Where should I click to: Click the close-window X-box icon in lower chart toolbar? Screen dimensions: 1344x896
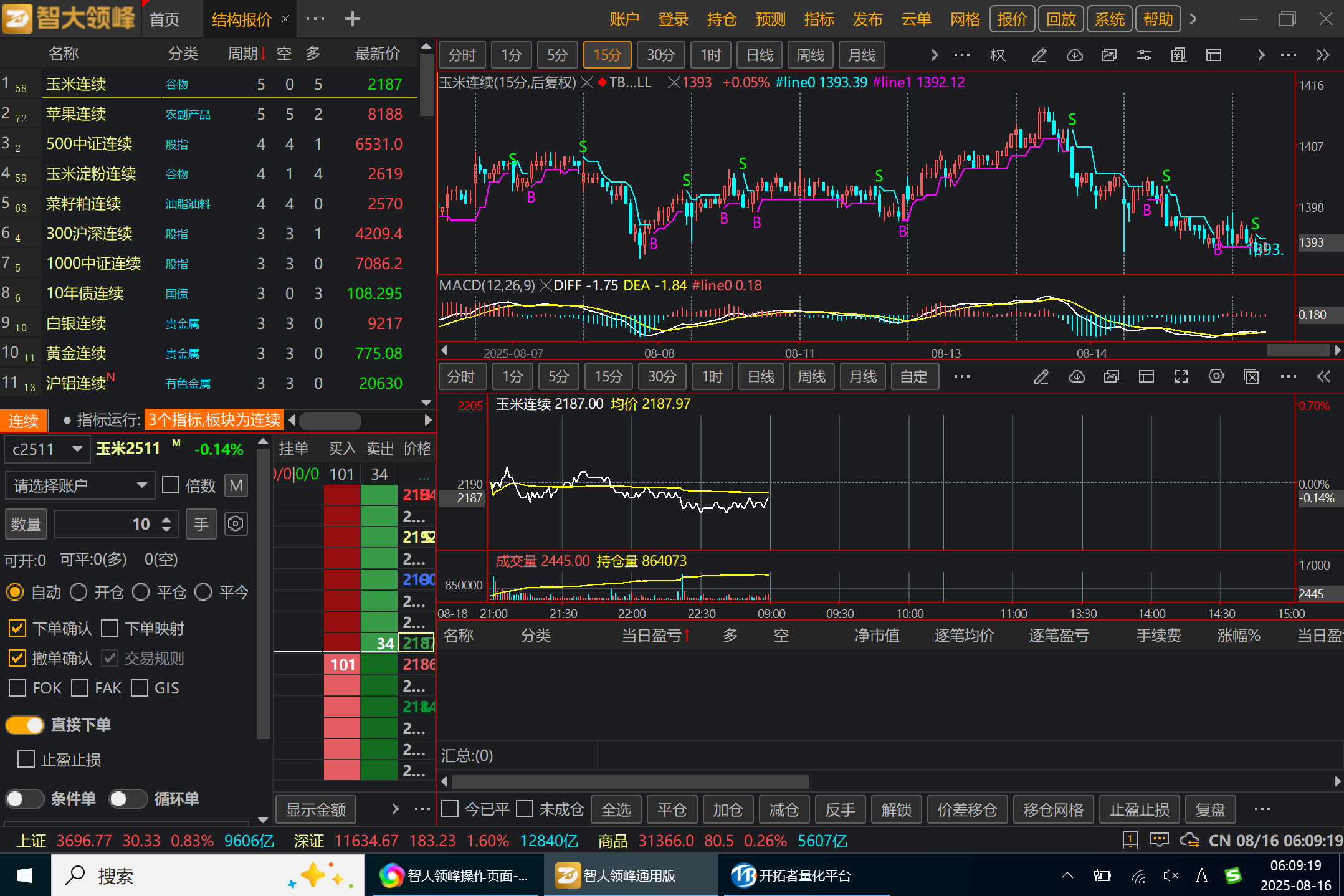(1251, 376)
